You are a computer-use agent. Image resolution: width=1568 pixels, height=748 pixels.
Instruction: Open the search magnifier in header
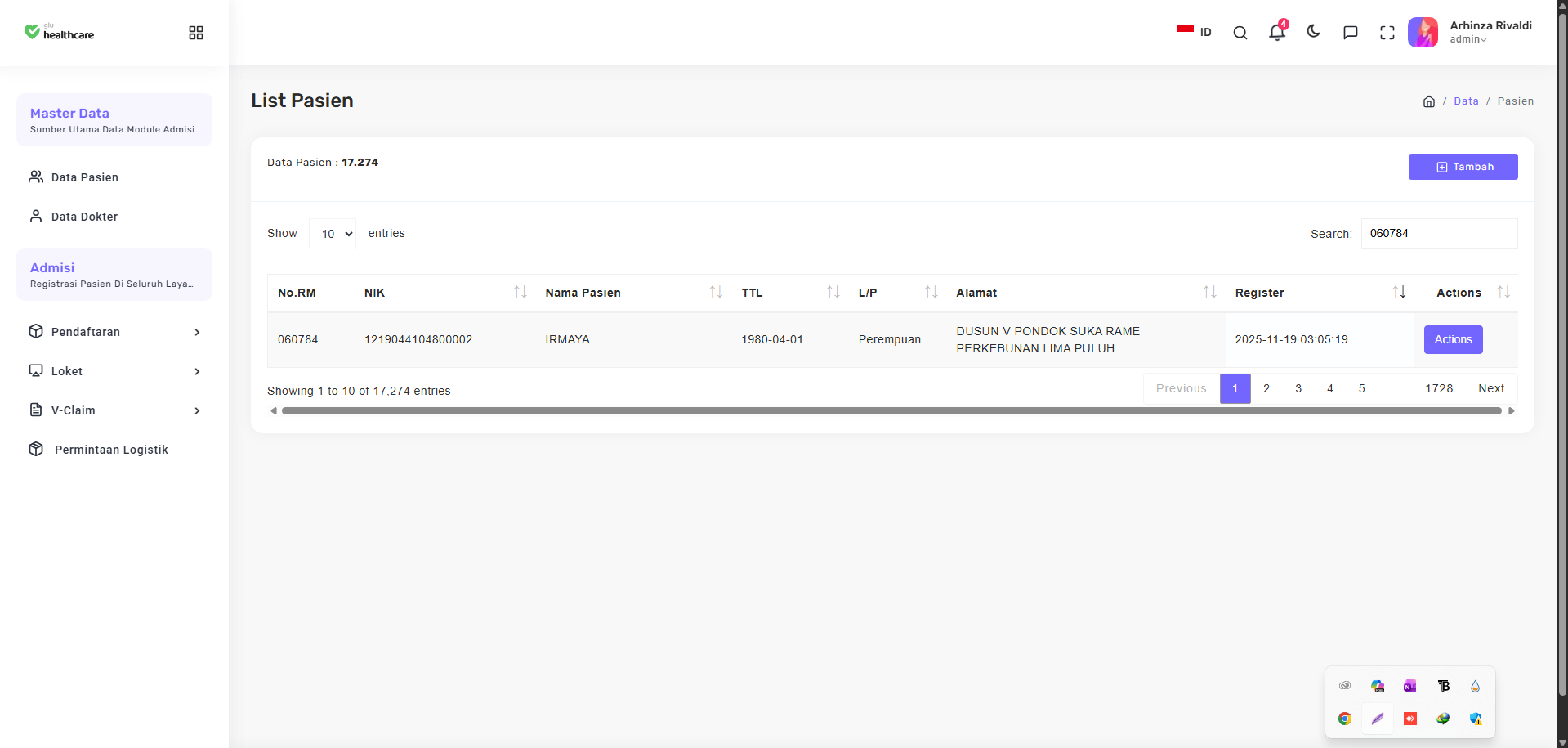(1240, 33)
